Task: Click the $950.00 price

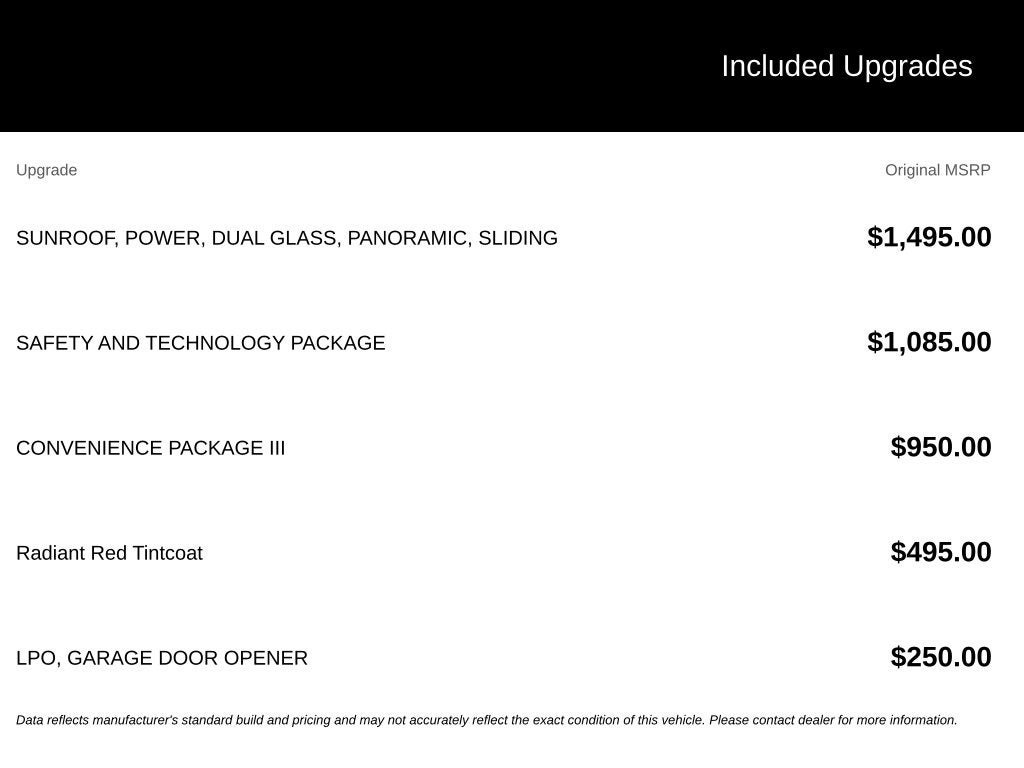Action: pyautogui.click(x=940, y=447)
